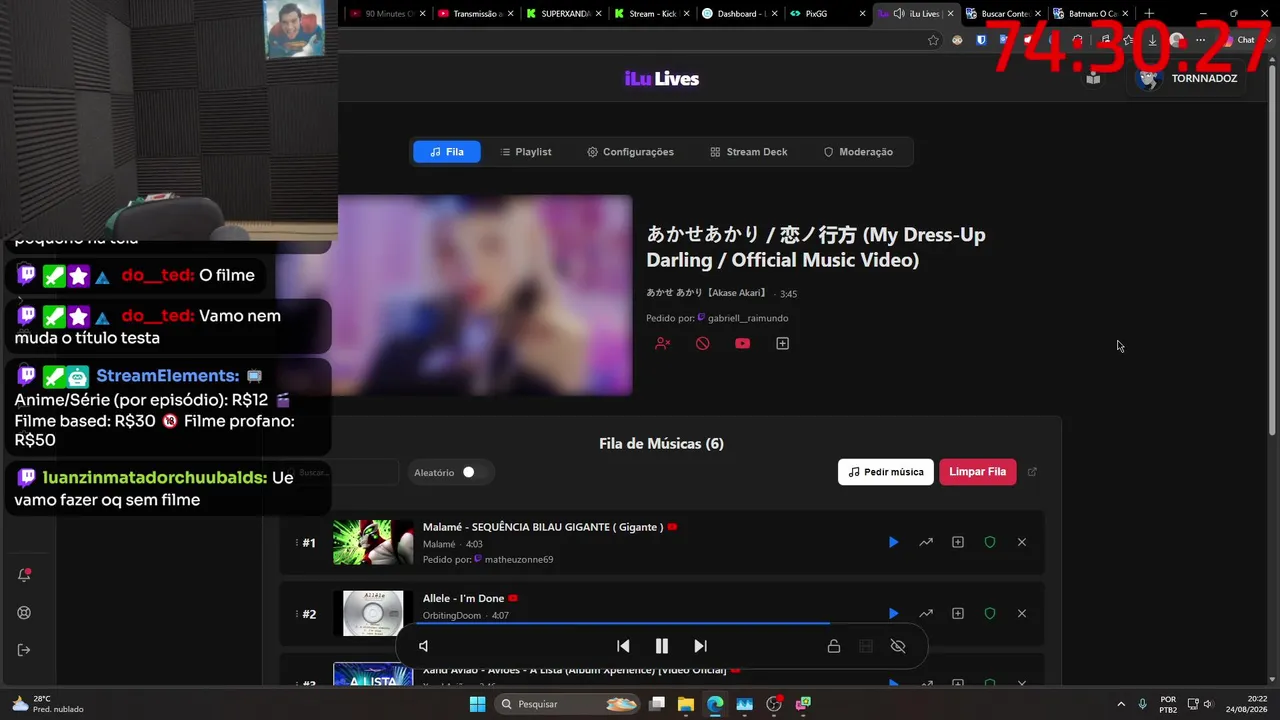Screen dimensions: 1280x720
Task: Mute the player volume
Action: click(x=423, y=646)
